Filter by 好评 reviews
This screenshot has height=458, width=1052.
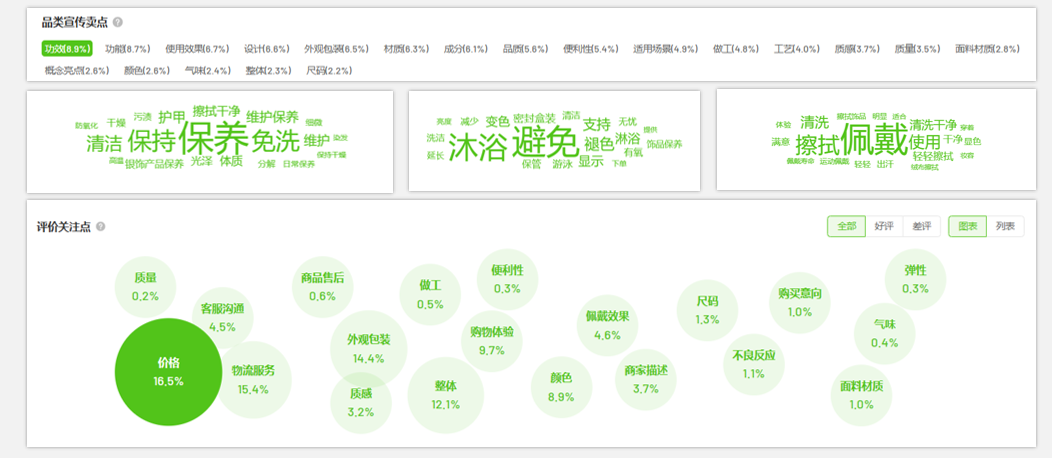[x=883, y=227]
